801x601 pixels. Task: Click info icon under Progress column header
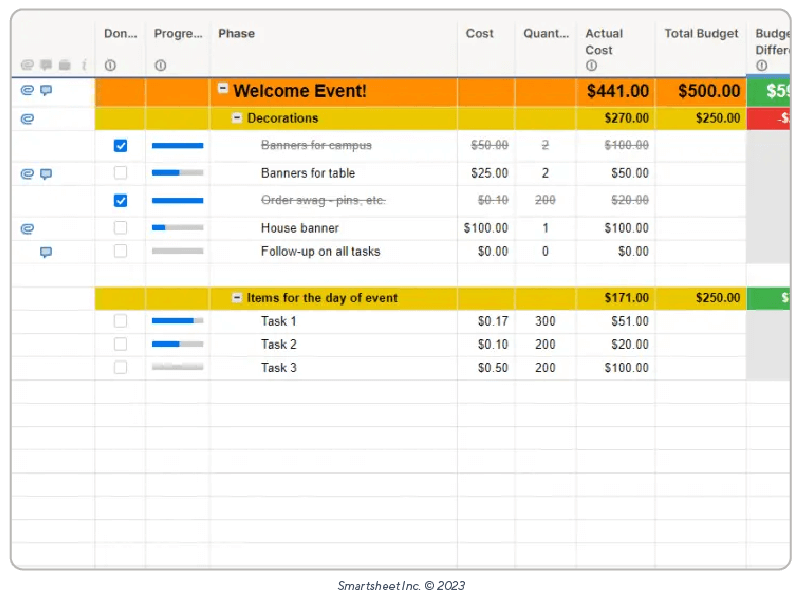[x=159, y=65]
